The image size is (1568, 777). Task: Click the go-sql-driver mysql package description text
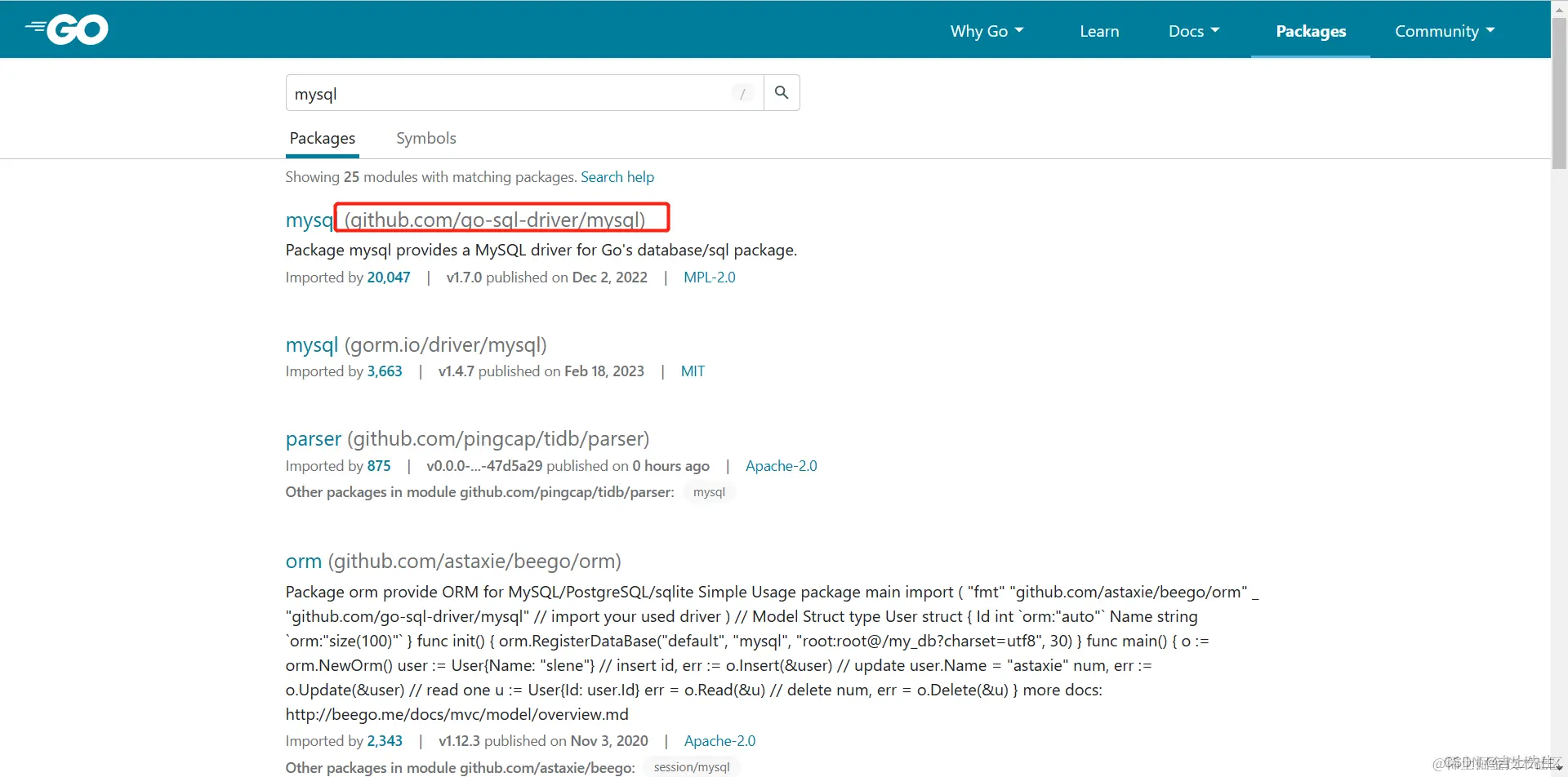click(x=541, y=250)
